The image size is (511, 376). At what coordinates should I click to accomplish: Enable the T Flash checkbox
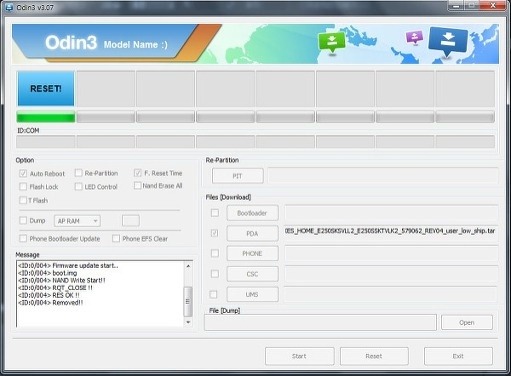[23, 200]
